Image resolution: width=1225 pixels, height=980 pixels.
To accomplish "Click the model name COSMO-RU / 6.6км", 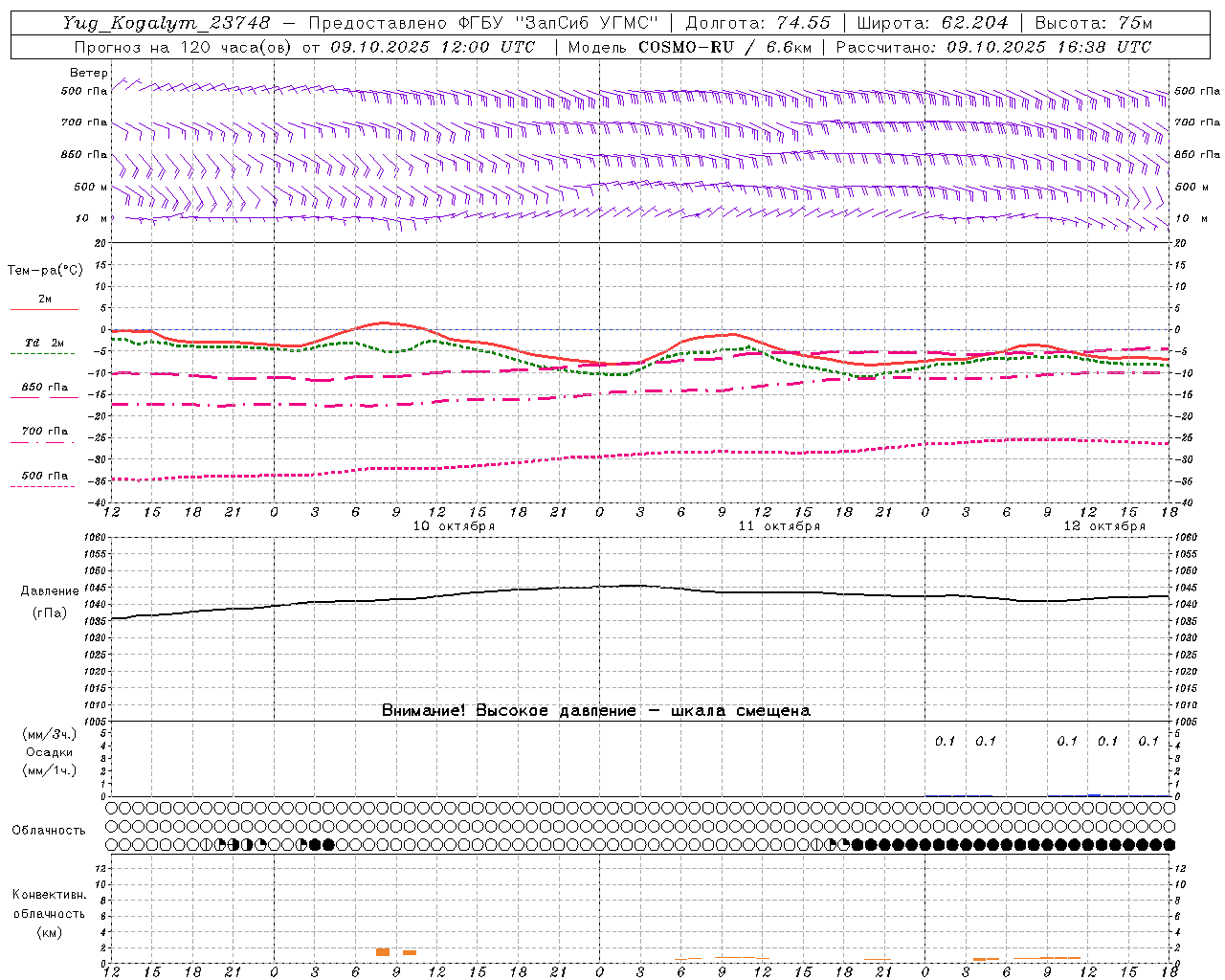I will 724,47.
